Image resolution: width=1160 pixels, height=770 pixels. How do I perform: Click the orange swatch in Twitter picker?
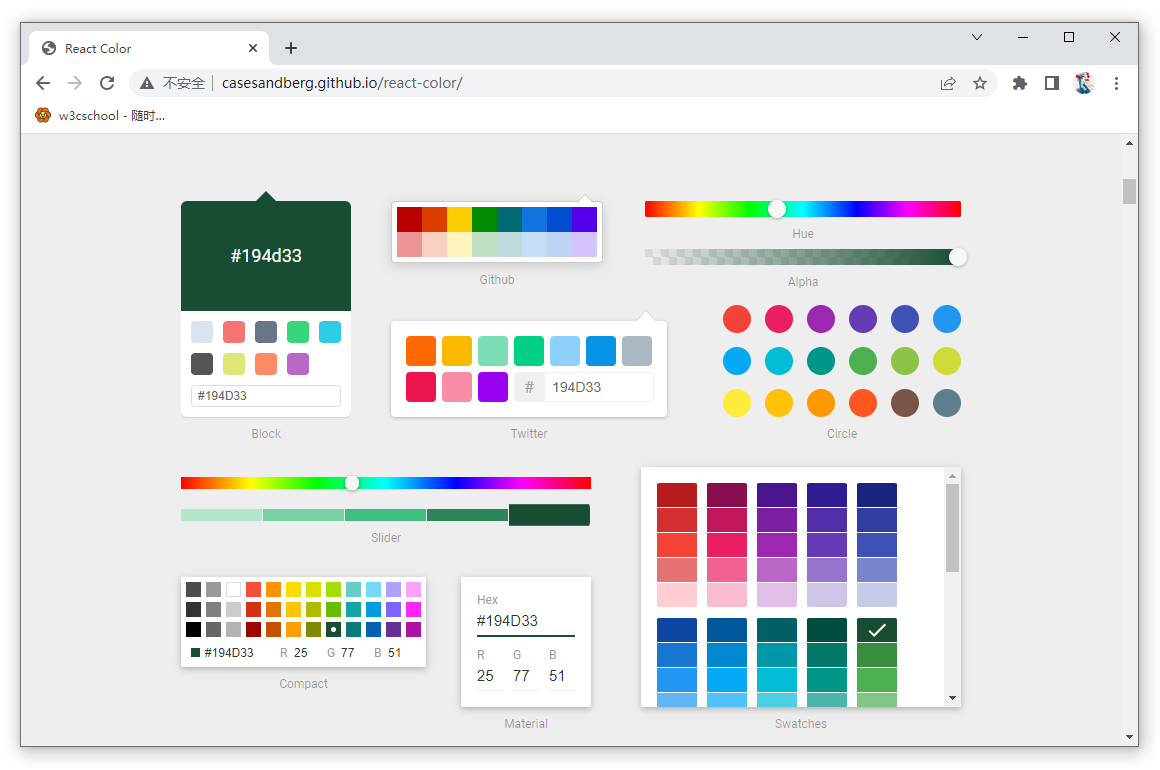(x=421, y=351)
